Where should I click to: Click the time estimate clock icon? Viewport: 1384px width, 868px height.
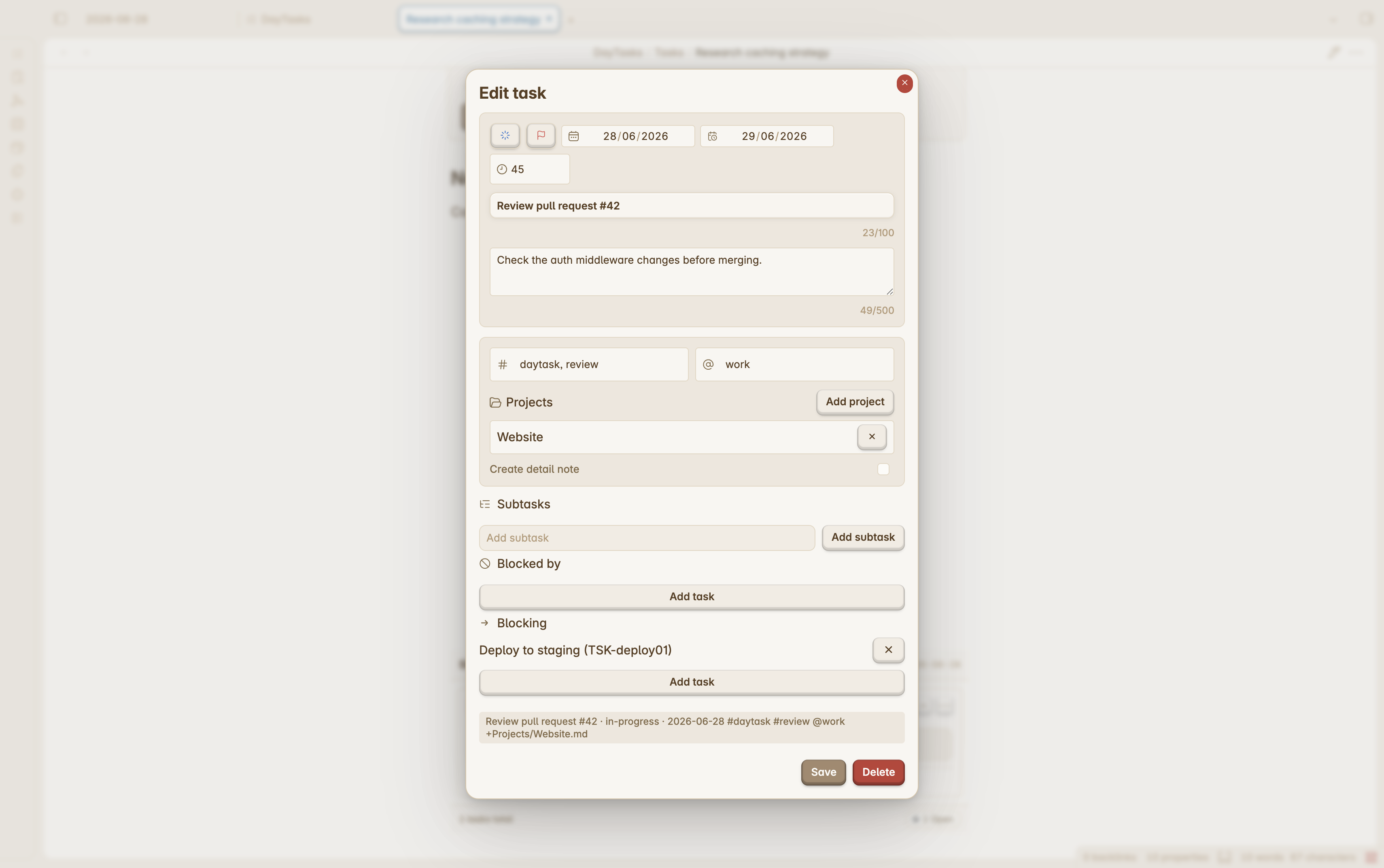(x=502, y=169)
